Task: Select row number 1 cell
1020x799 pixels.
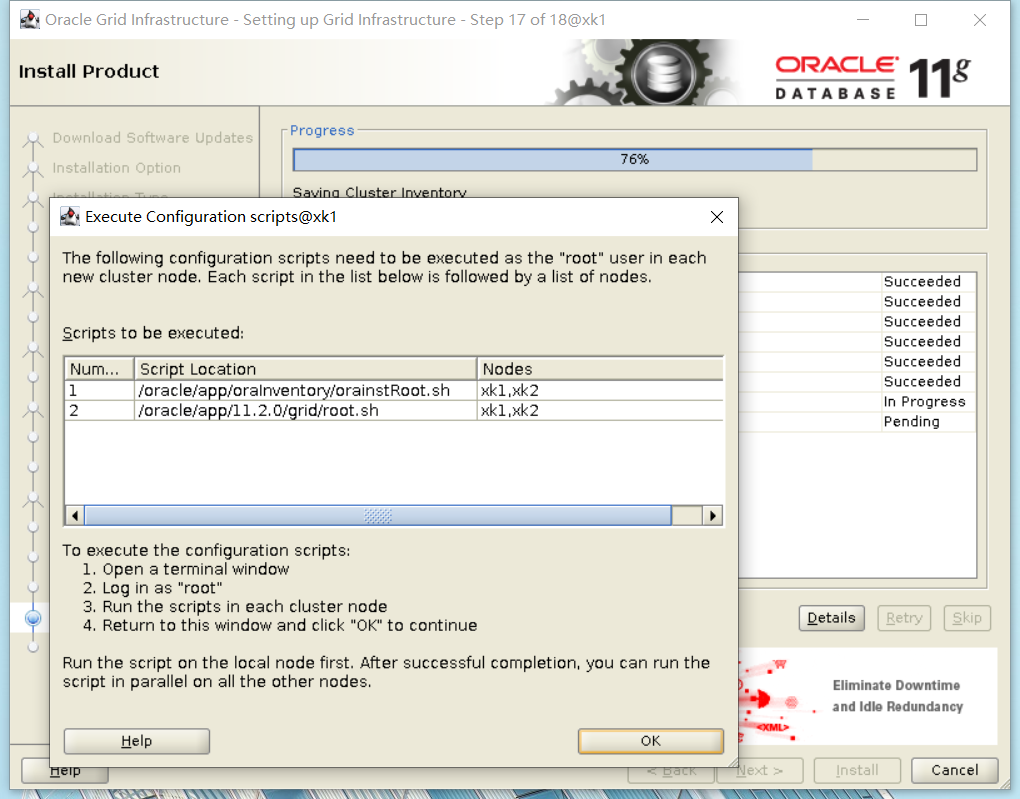Action: pos(100,390)
